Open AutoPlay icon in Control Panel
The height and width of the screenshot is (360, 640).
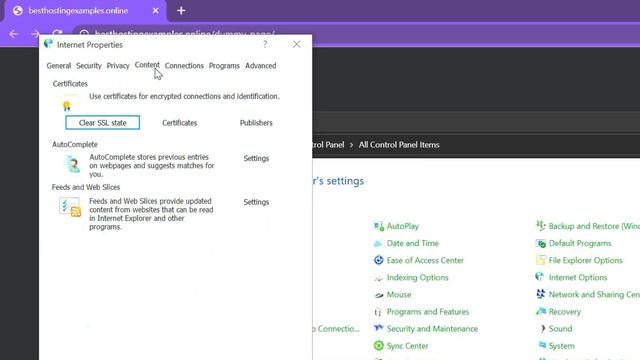click(378, 226)
